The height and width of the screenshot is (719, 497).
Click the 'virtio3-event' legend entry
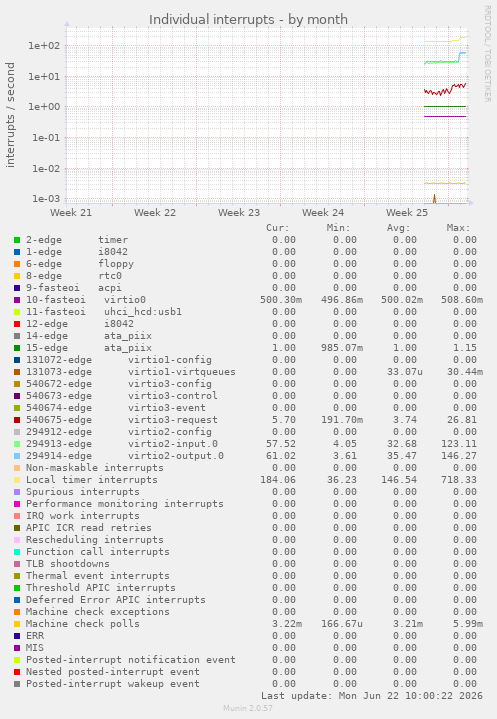[x=167, y=408]
